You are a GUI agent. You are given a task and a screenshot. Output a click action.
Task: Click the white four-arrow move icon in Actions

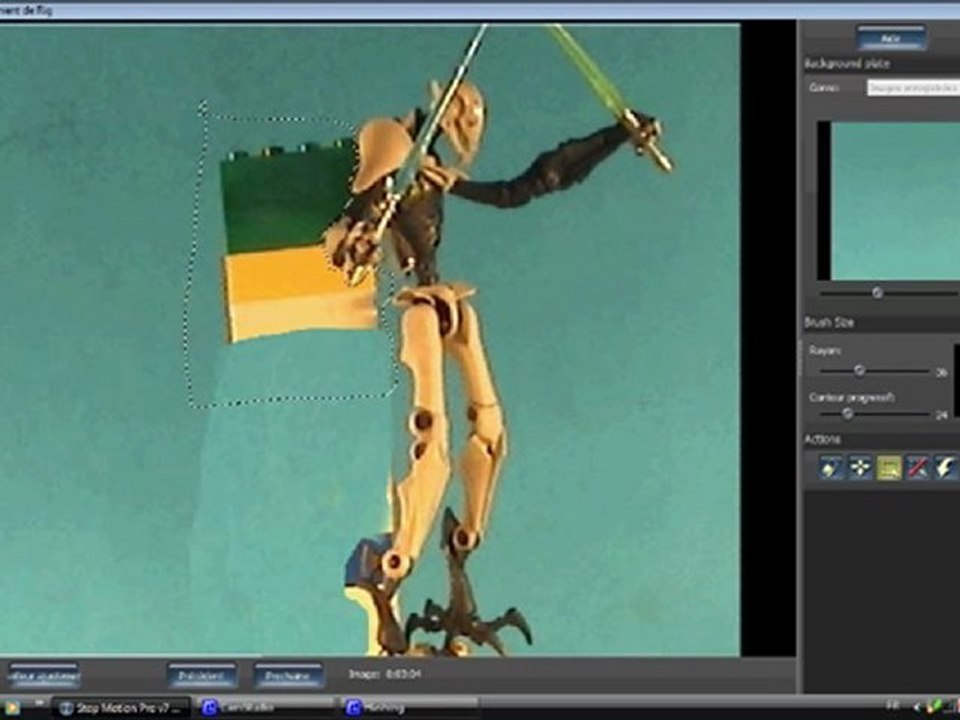(860, 468)
